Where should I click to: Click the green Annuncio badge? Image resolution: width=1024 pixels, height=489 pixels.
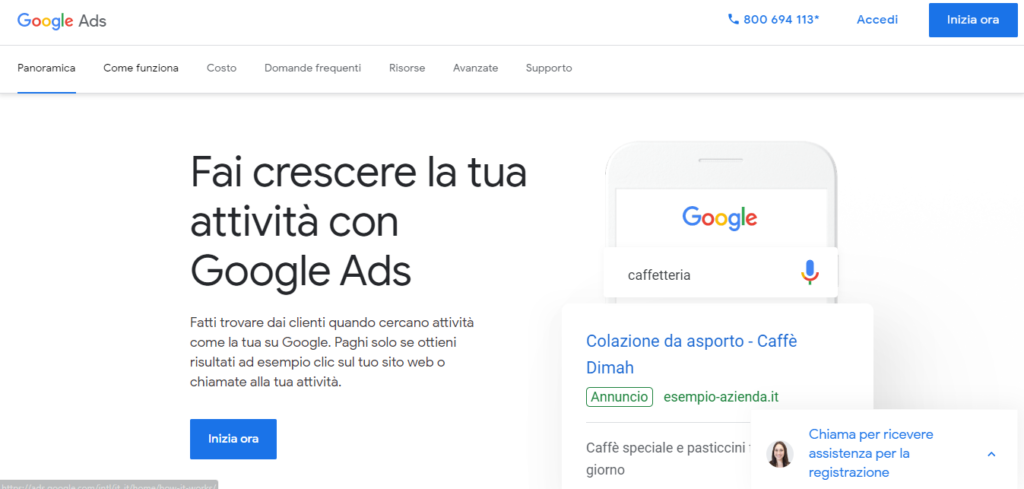coord(619,397)
